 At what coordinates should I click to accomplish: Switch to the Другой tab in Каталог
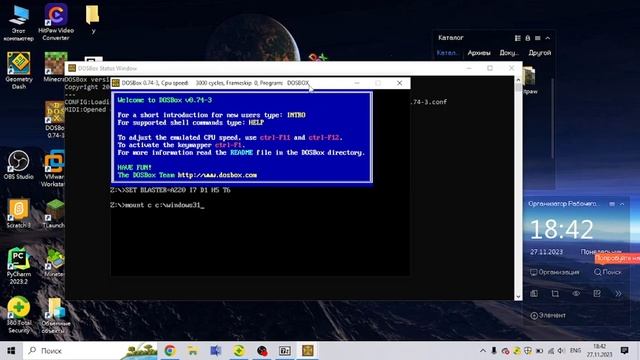click(540, 53)
